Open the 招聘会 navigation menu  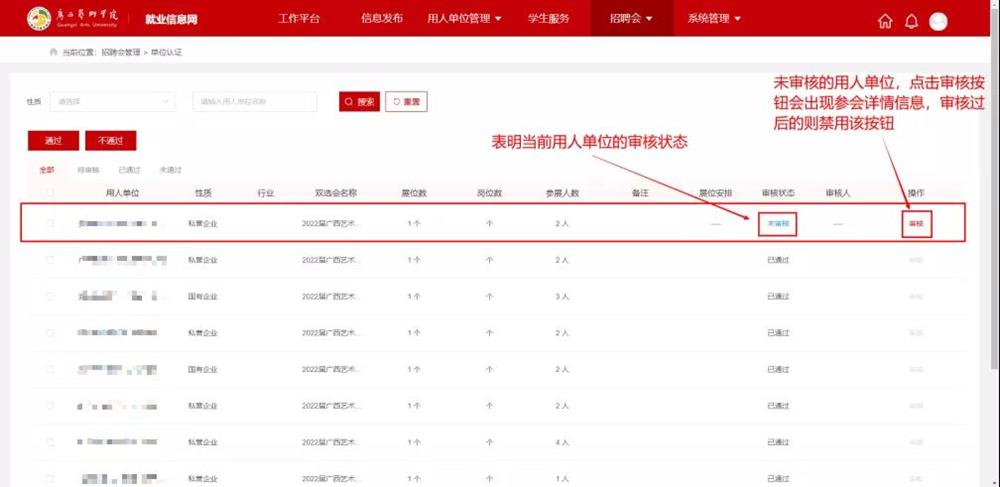tap(630, 19)
